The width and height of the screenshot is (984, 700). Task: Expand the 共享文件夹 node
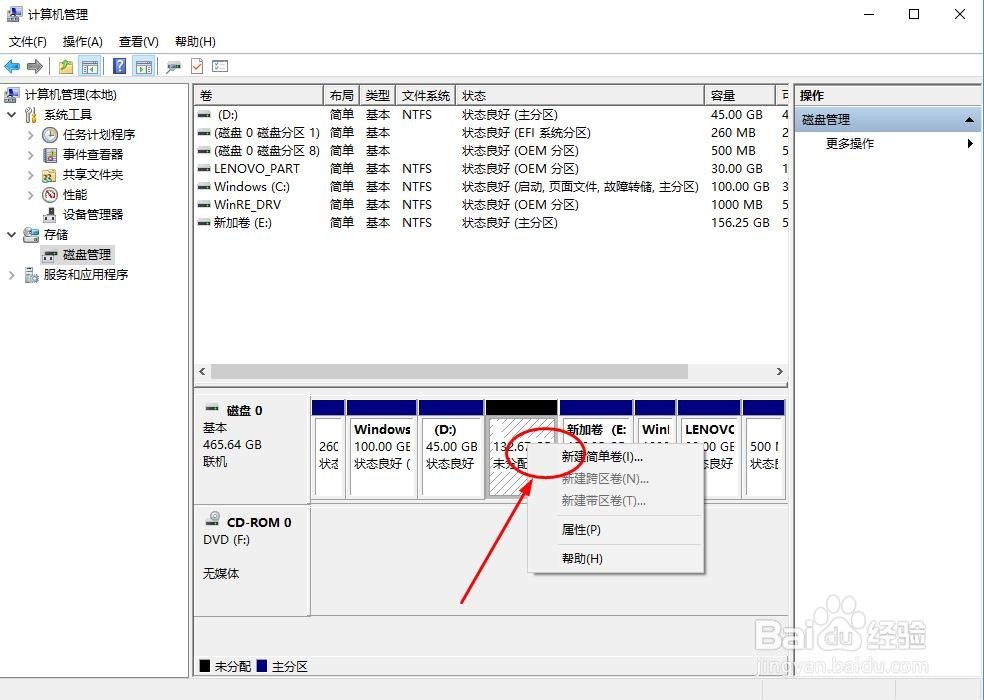coord(31,175)
